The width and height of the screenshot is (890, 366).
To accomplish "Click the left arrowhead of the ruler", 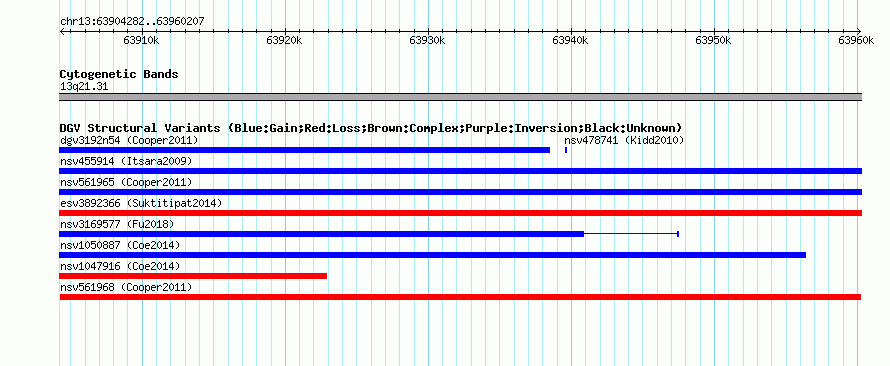I will point(62,31).
